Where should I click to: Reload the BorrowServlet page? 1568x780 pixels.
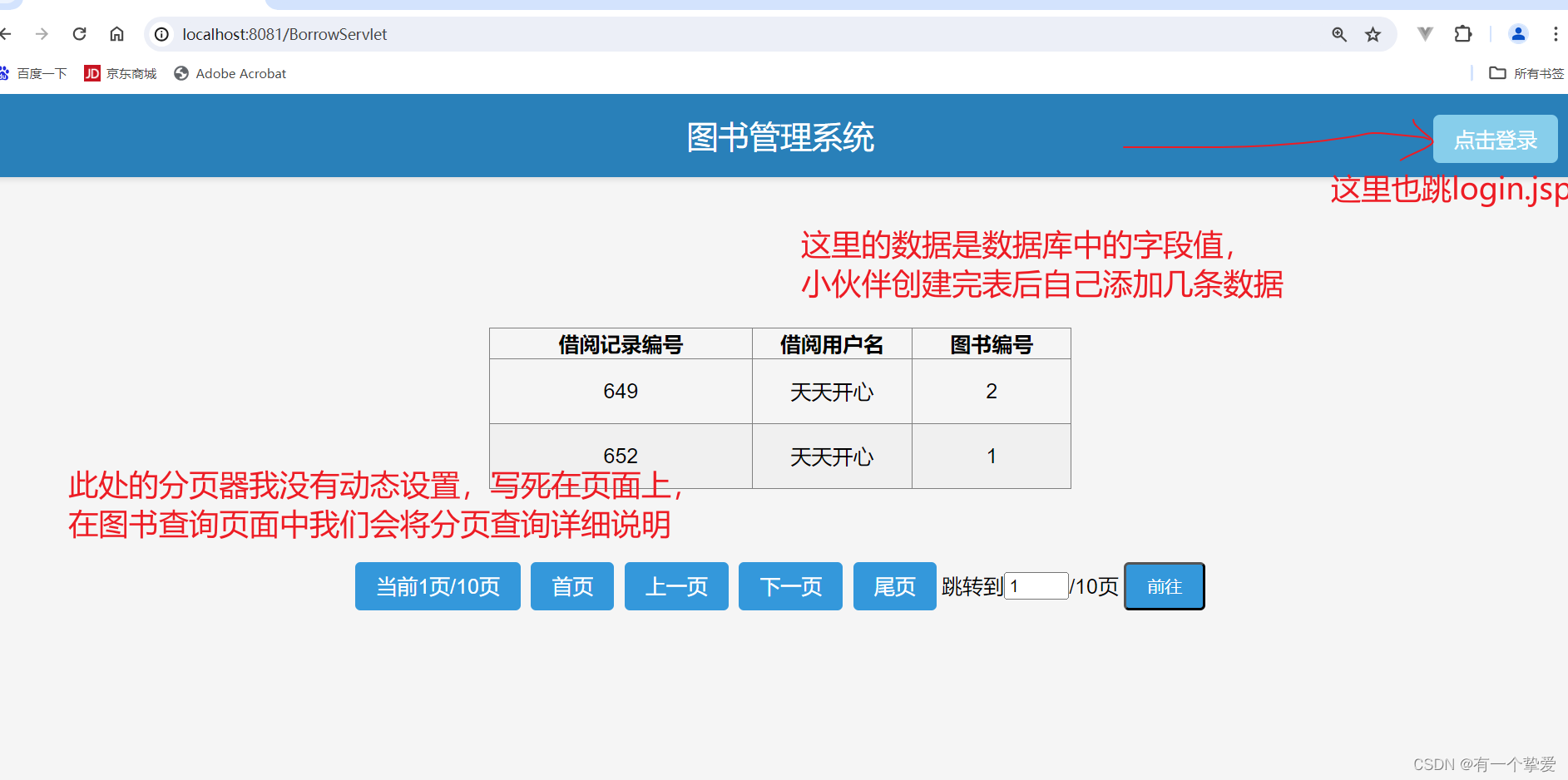[x=79, y=34]
